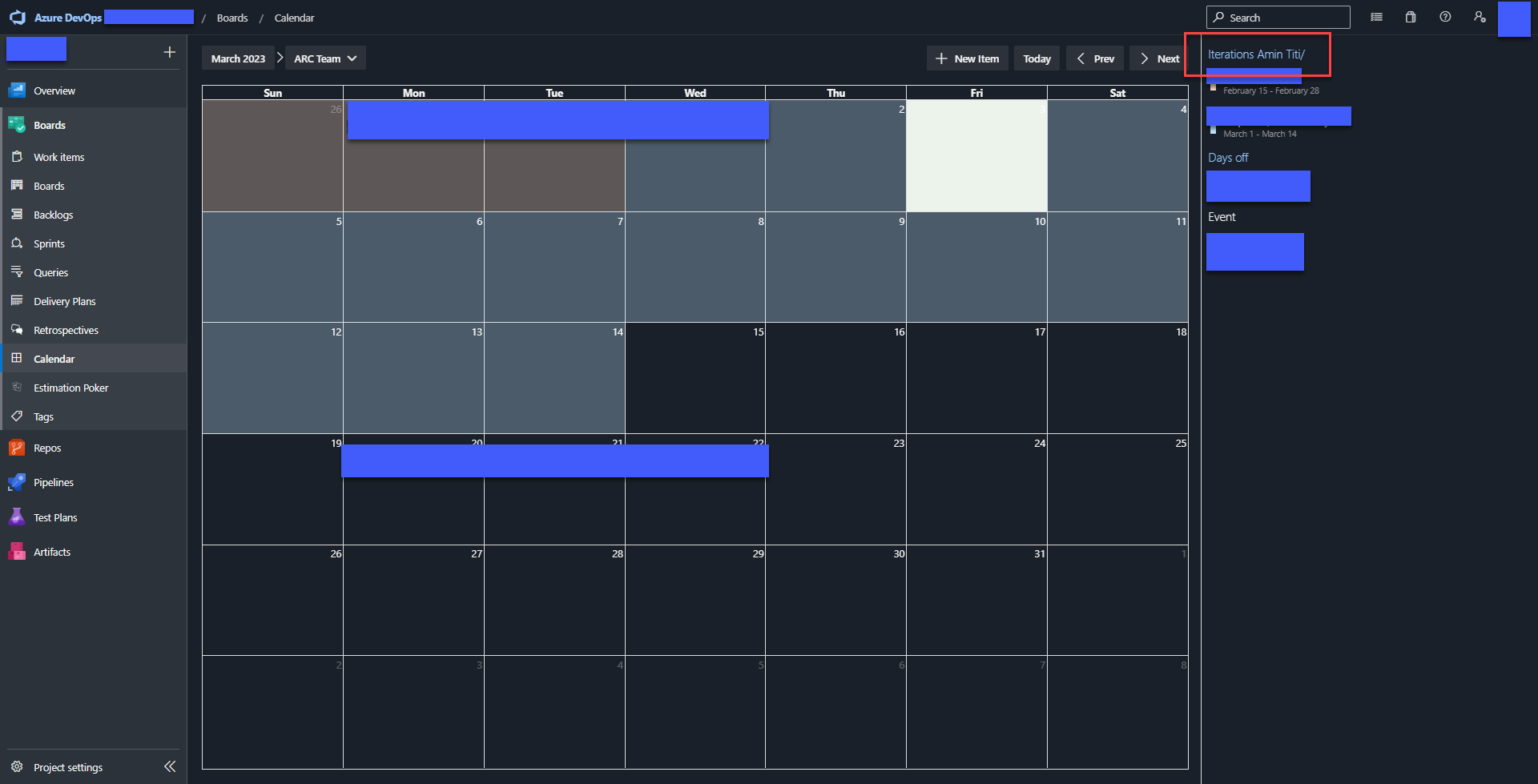
Task: Open the Retrospectives tool
Action: tap(66, 329)
